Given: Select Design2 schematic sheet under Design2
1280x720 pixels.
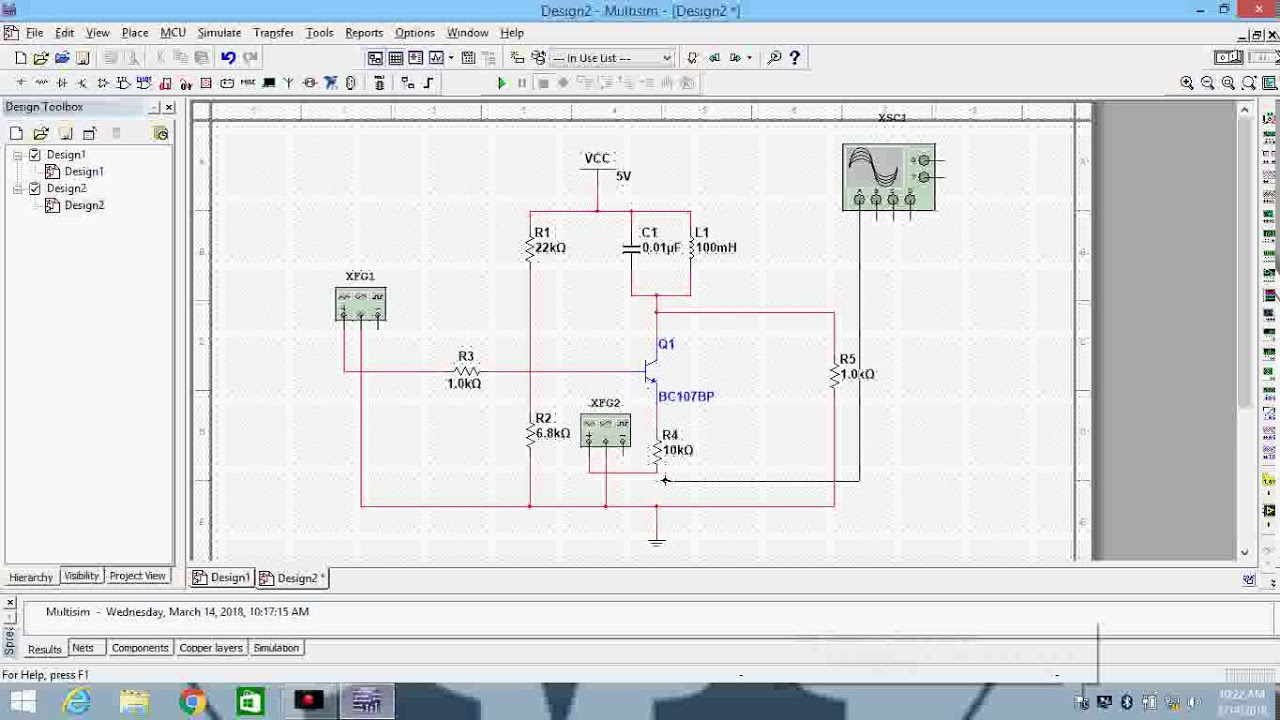Looking at the screenshot, I should pyautogui.click(x=84, y=205).
